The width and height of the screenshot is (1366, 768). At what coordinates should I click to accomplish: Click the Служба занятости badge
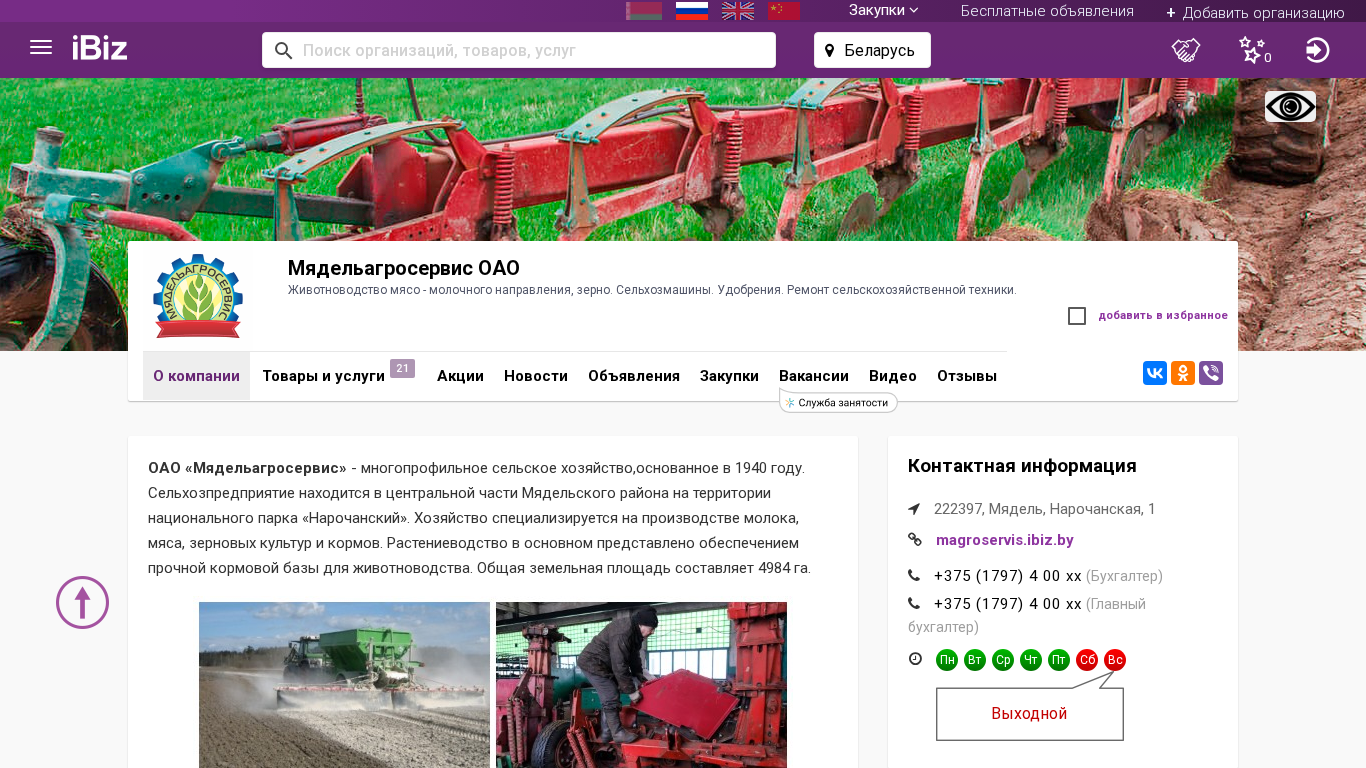[x=838, y=402]
